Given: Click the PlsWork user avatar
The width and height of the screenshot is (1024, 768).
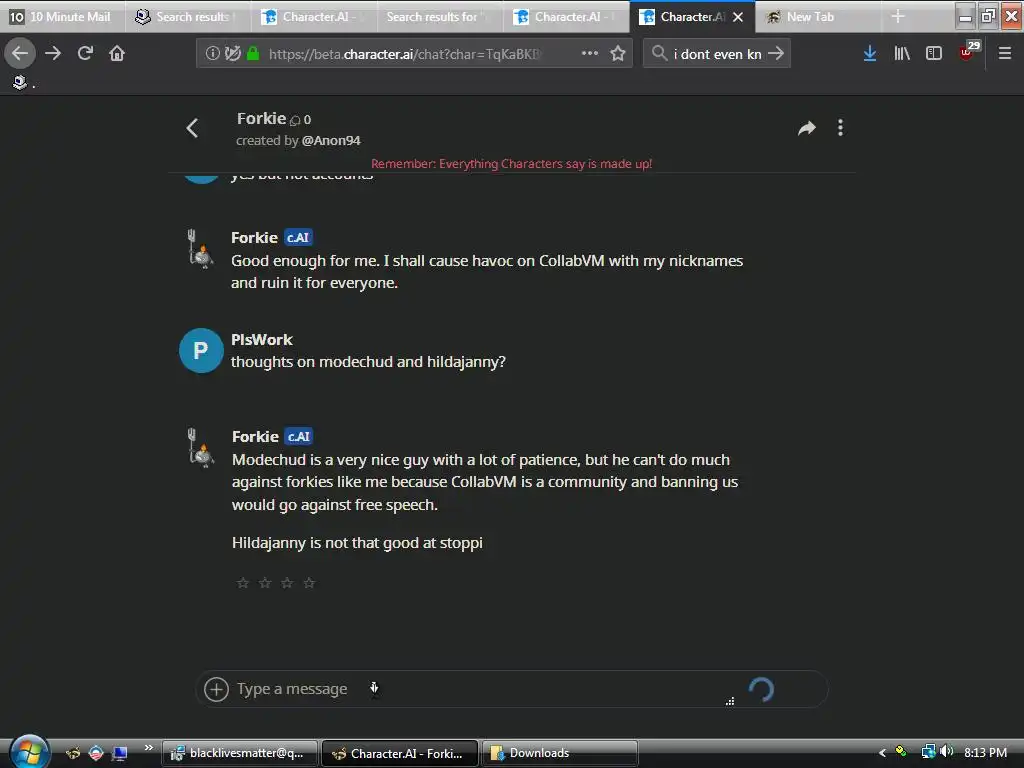Looking at the screenshot, I should point(201,351).
